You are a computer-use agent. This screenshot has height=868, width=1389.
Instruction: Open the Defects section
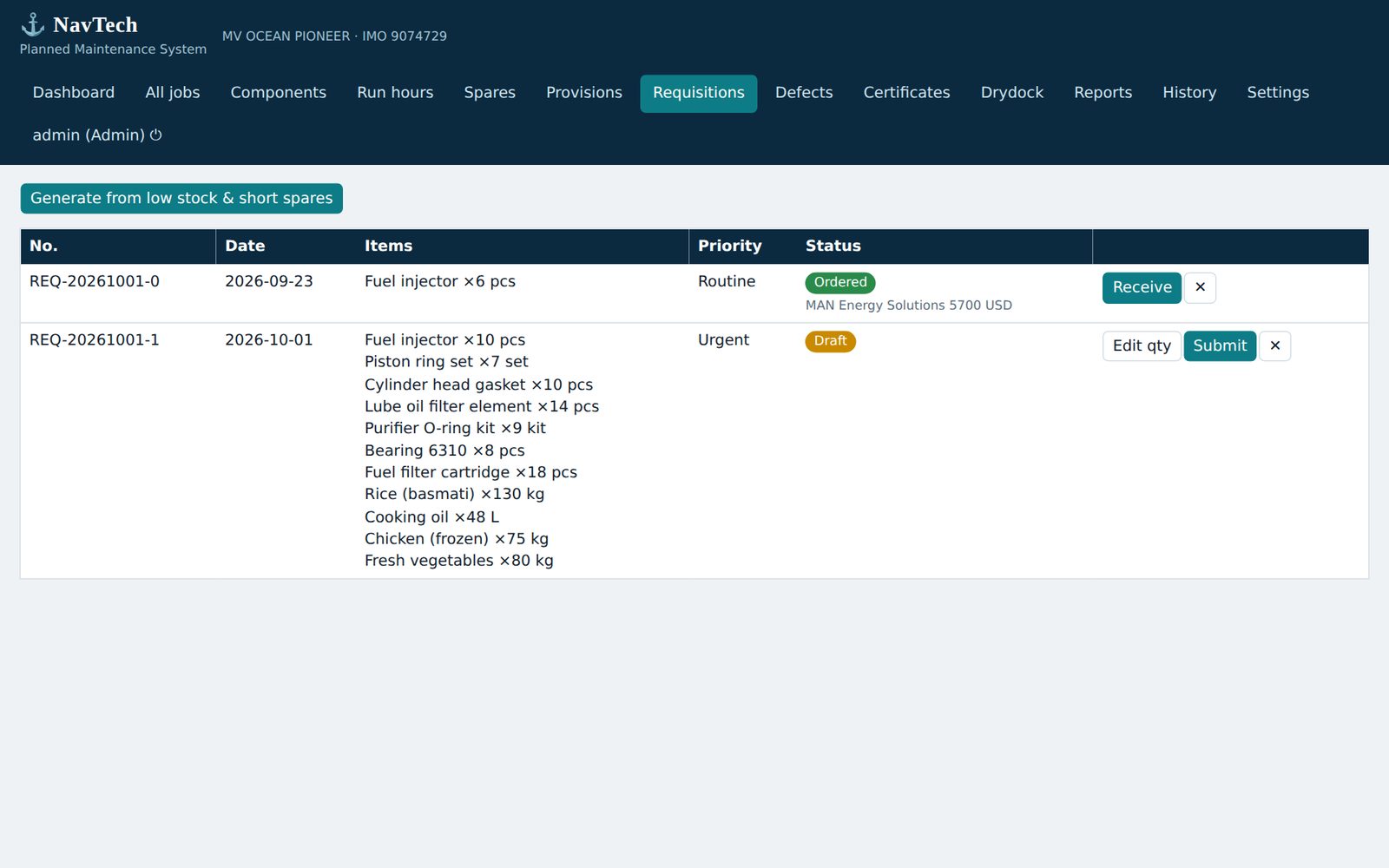point(804,93)
